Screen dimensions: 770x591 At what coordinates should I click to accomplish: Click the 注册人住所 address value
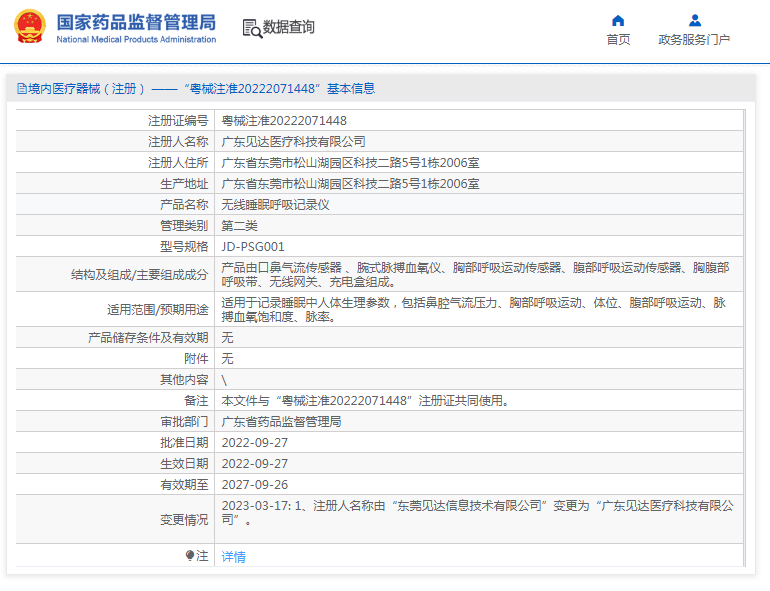click(x=350, y=163)
